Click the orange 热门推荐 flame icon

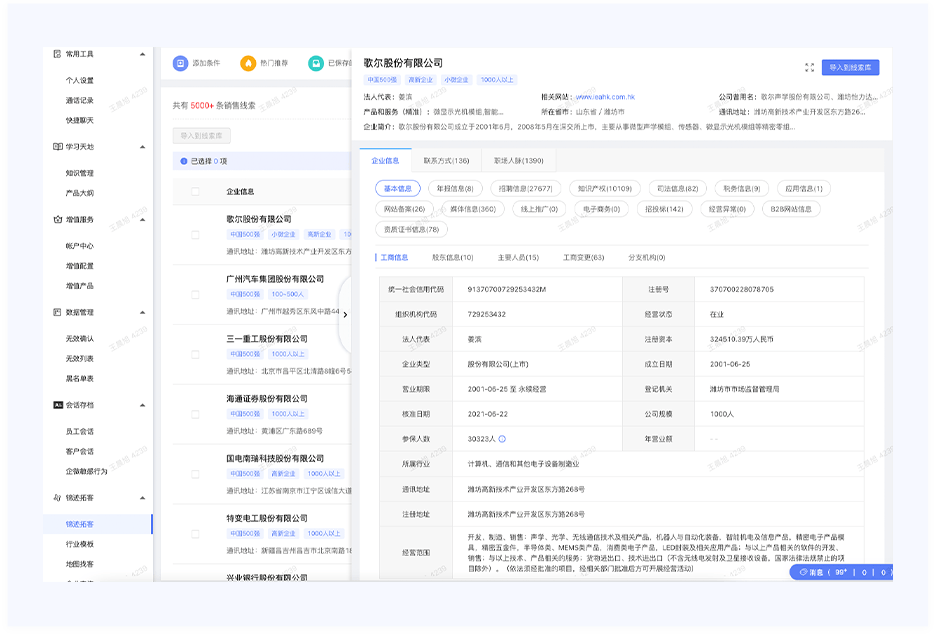pyautogui.click(x=248, y=63)
